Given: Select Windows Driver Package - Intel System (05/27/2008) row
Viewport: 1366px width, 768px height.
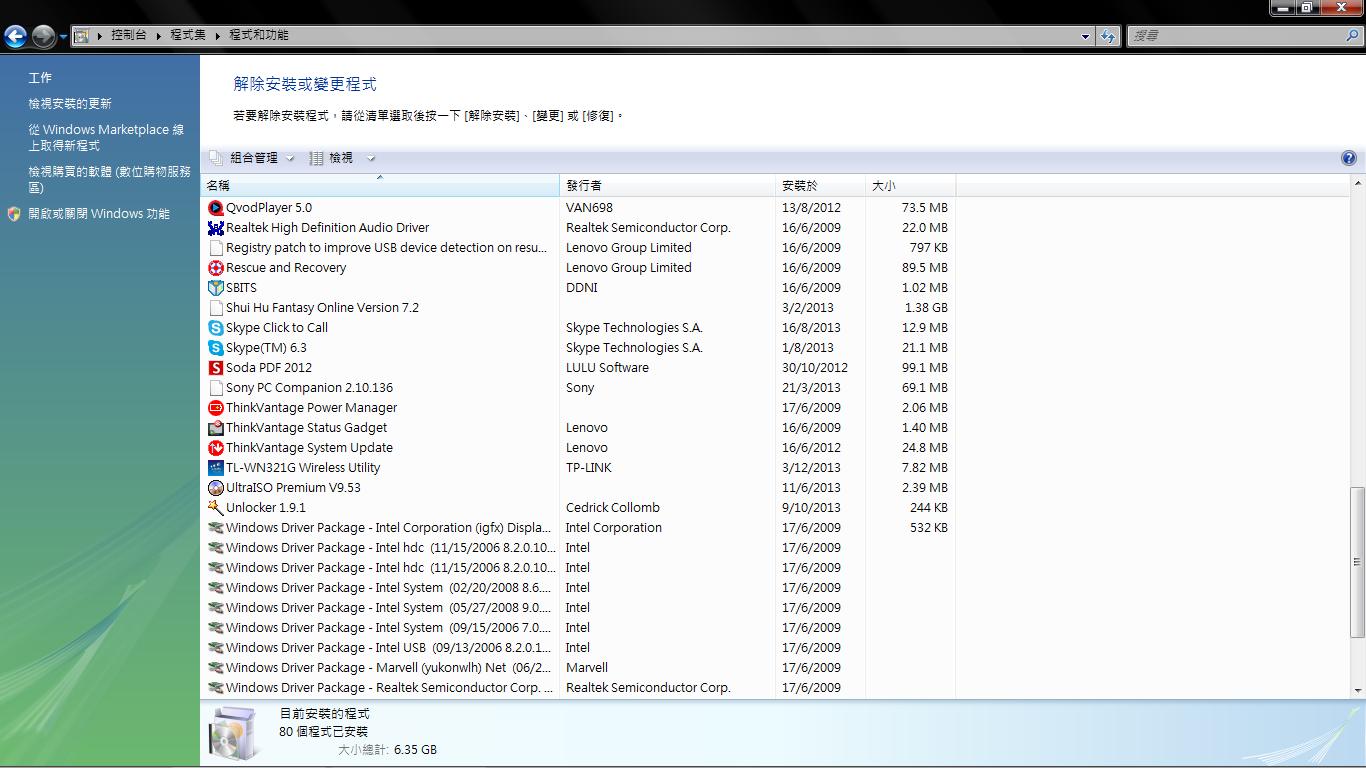Looking at the screenshot, I should (578, 608).
